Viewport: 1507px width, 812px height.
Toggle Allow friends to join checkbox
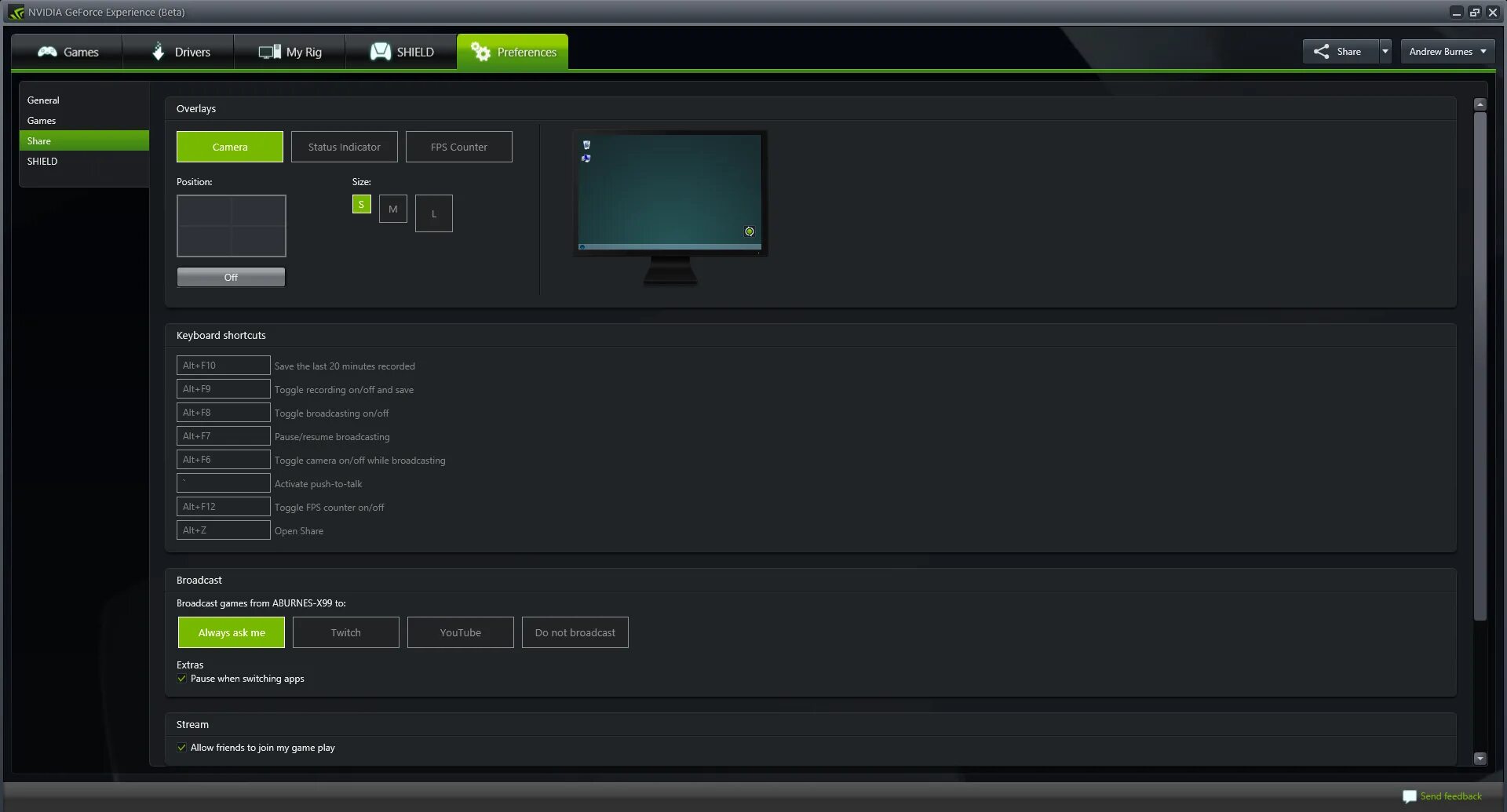[182, 748]
